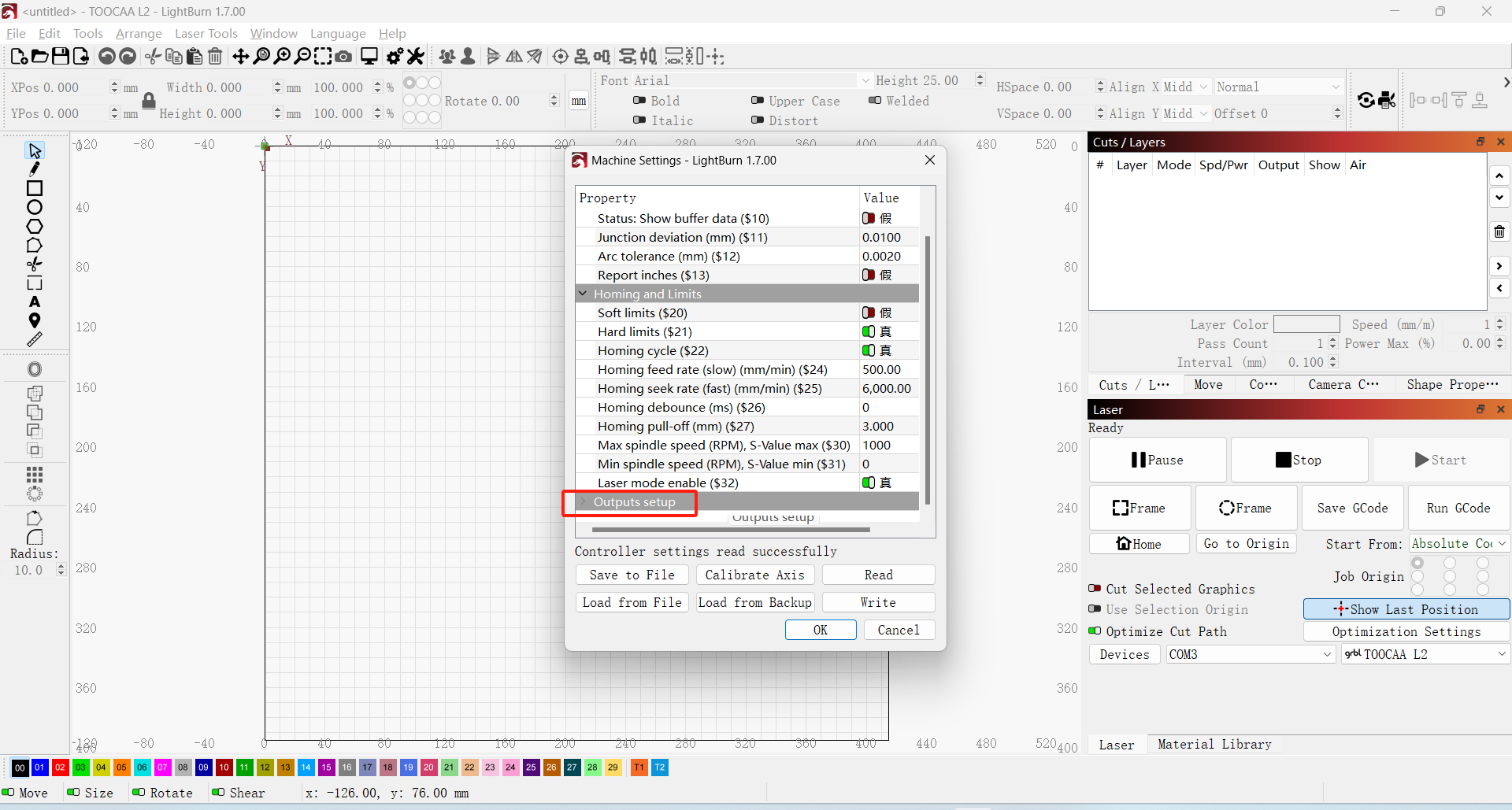Switch to Material Library tab
Image resolution: width=1512 pixels, height=810 pixels.
coord(1214,744)
